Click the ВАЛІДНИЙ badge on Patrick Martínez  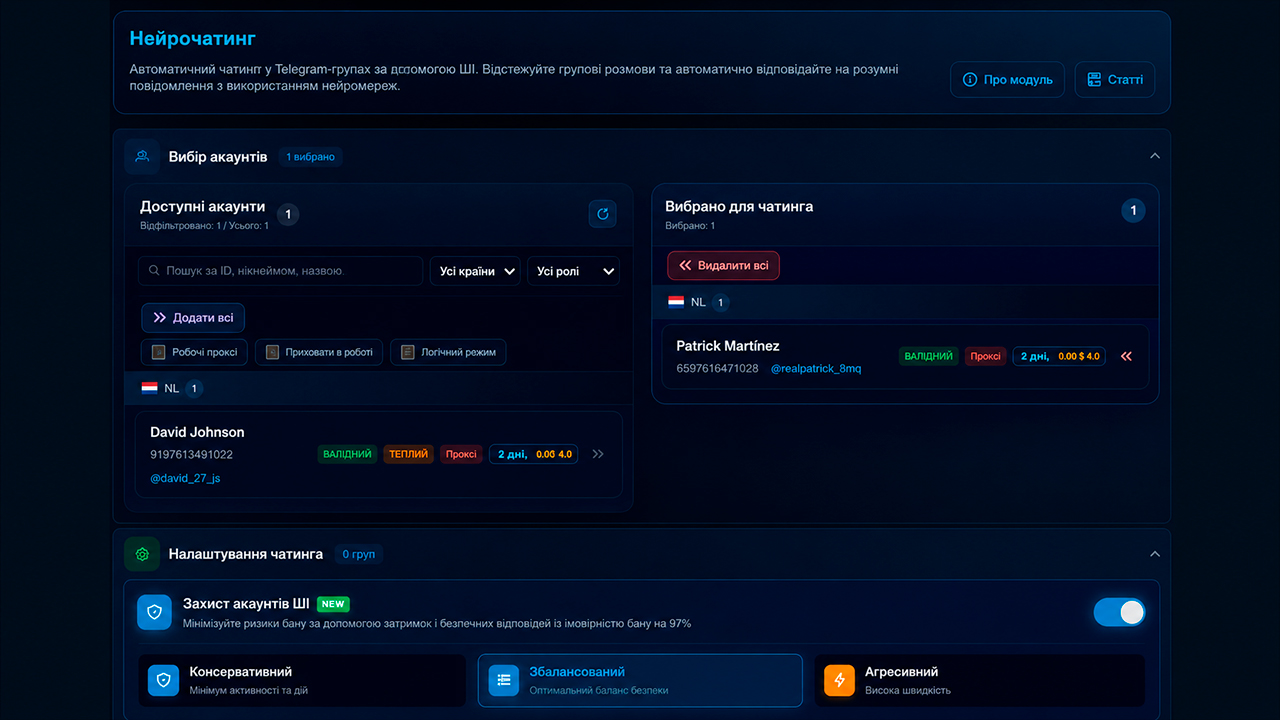[928, 356]
